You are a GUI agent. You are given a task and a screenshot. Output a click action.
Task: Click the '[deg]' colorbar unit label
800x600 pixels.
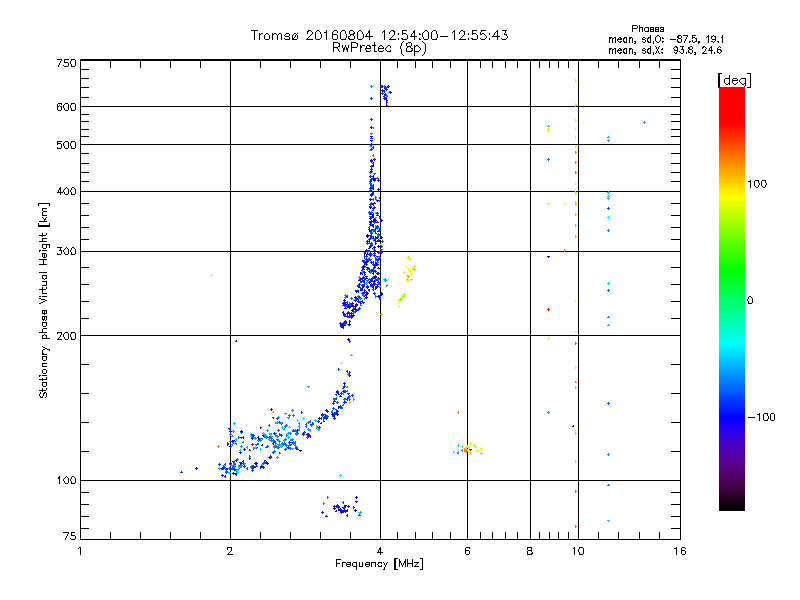(x=734, y=80)
